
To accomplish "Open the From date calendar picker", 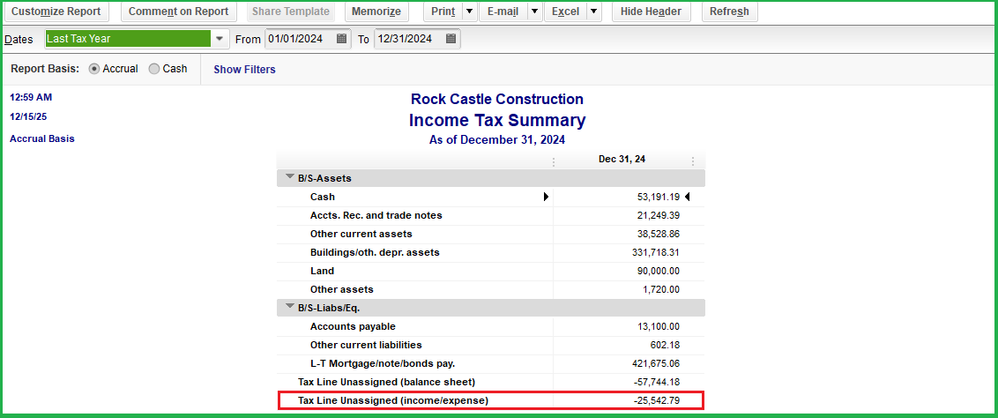I will 341,39.
